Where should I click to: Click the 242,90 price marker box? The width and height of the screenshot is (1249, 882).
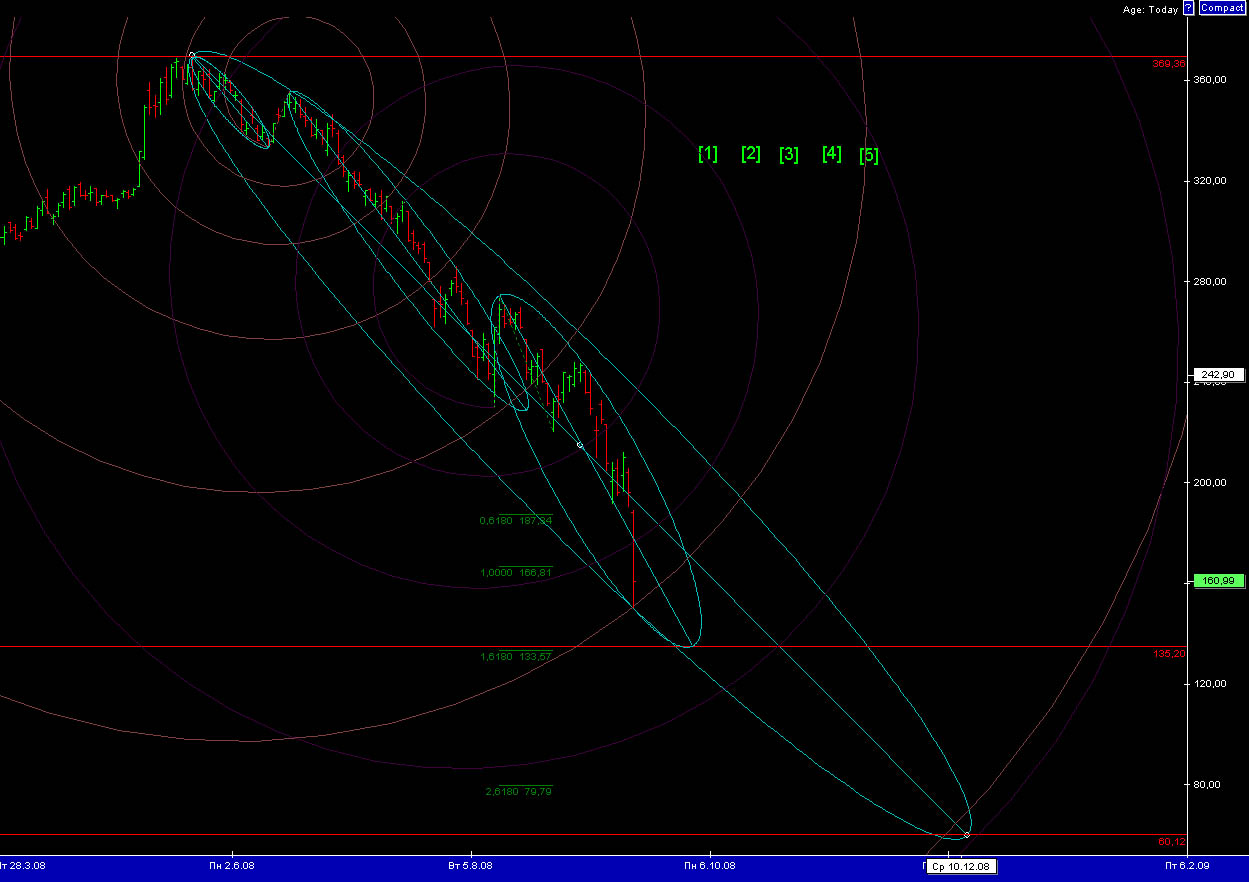[1219, 374]
